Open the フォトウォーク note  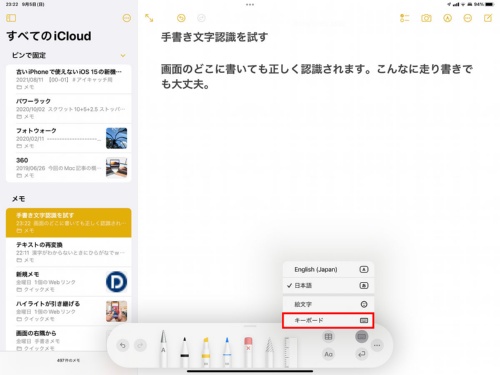click(69, 138)
